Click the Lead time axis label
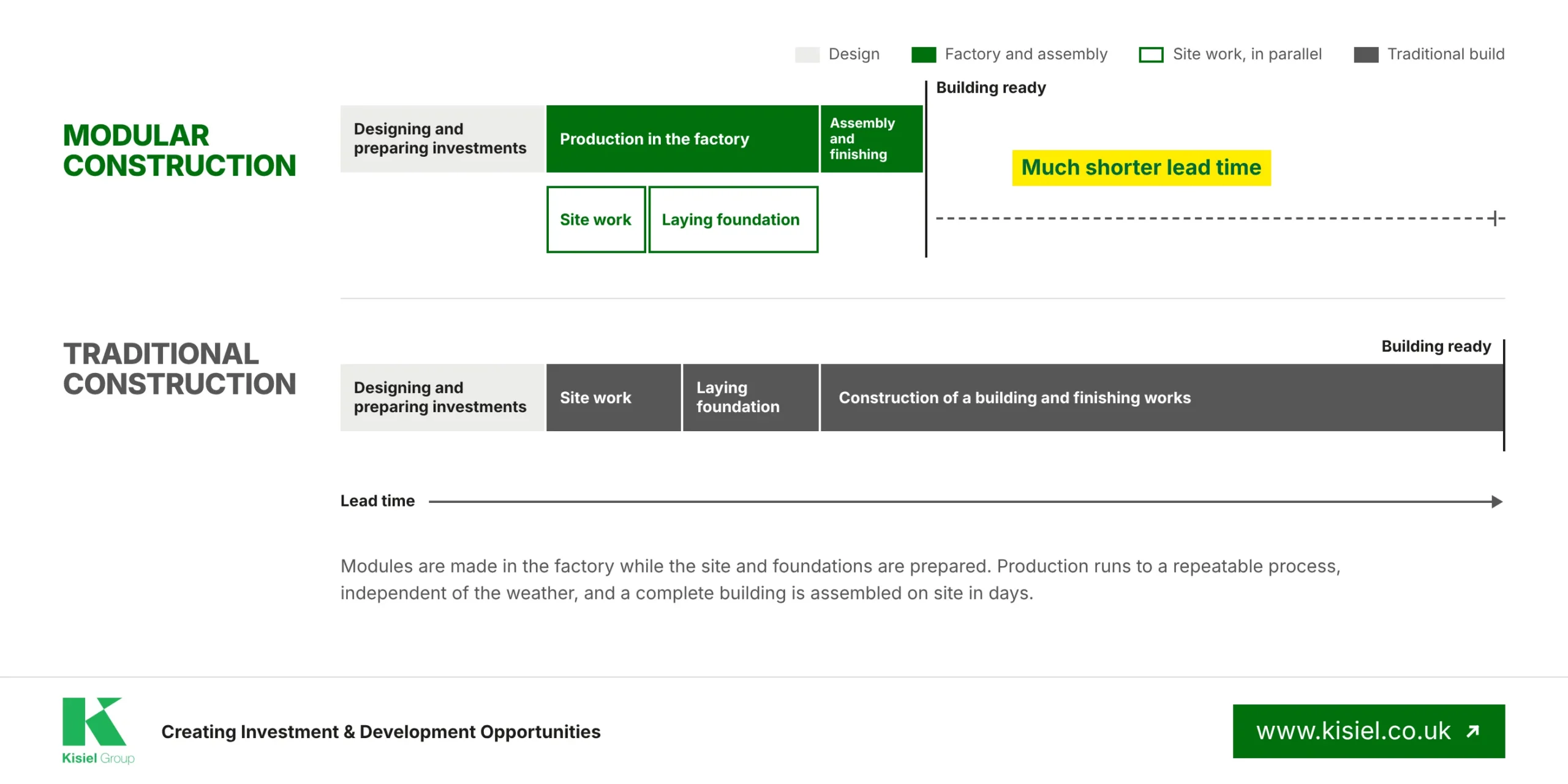The width and height of the screenshot is (1568, 784). [377, 501]
